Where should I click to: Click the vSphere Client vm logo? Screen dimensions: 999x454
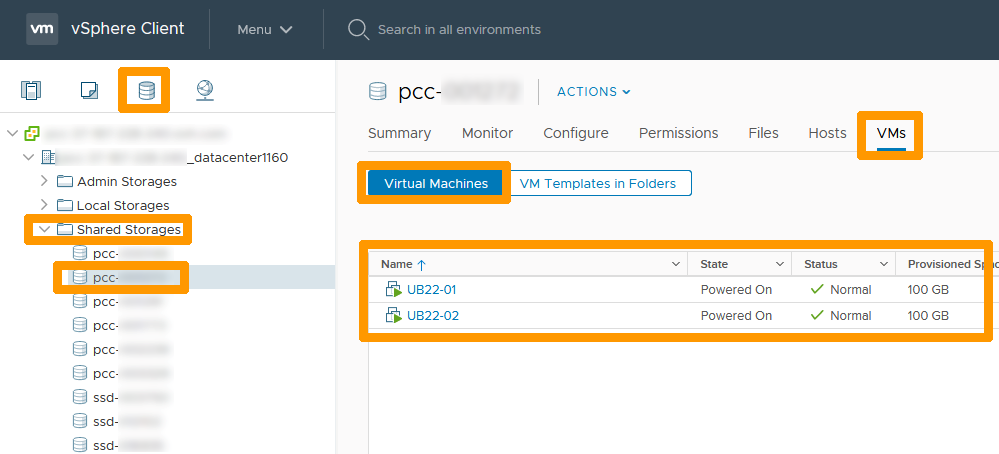pyautogui.click(x=41, y=29)
